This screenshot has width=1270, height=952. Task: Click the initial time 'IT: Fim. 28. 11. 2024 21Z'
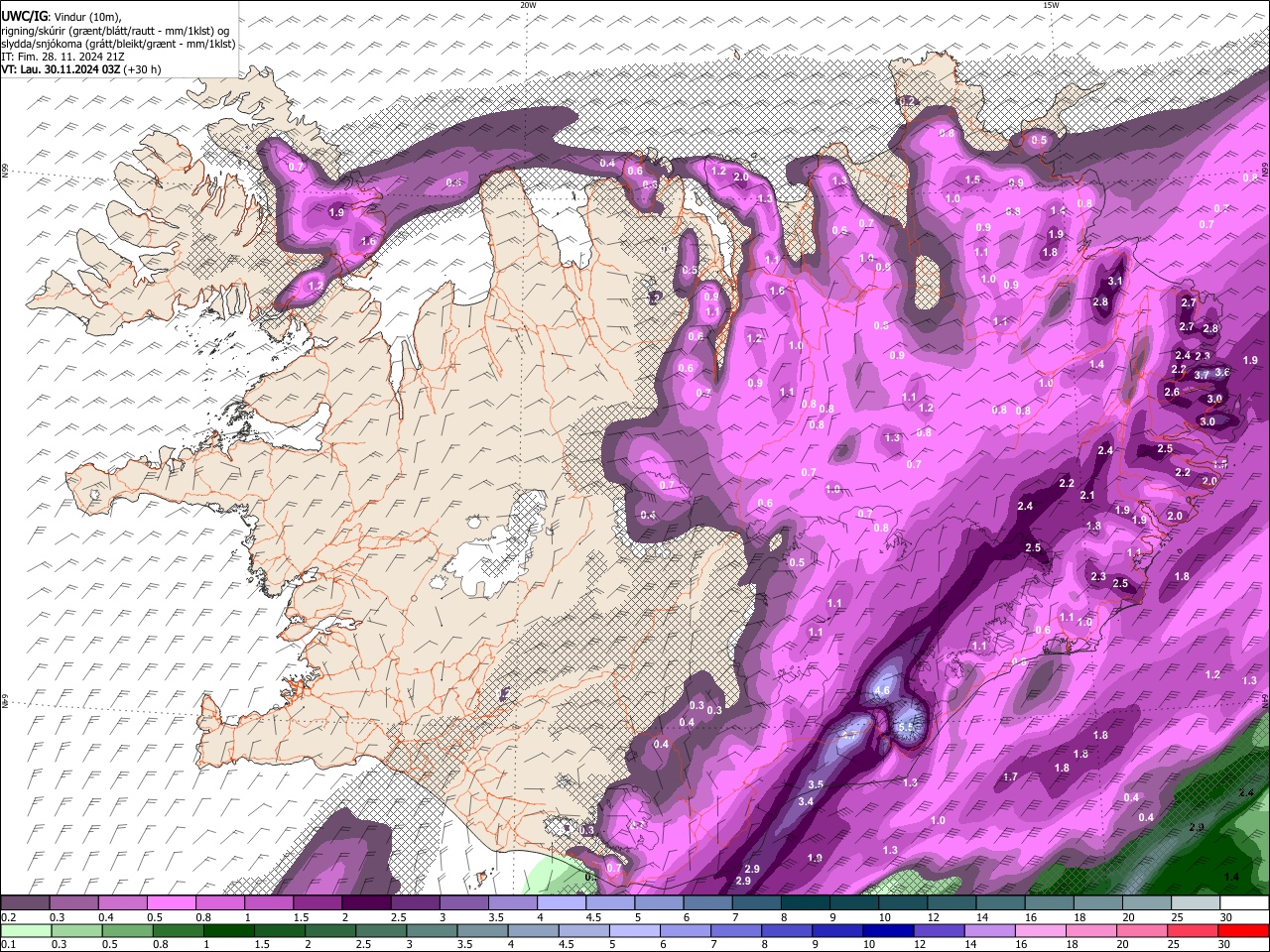(x=63, y=57)
